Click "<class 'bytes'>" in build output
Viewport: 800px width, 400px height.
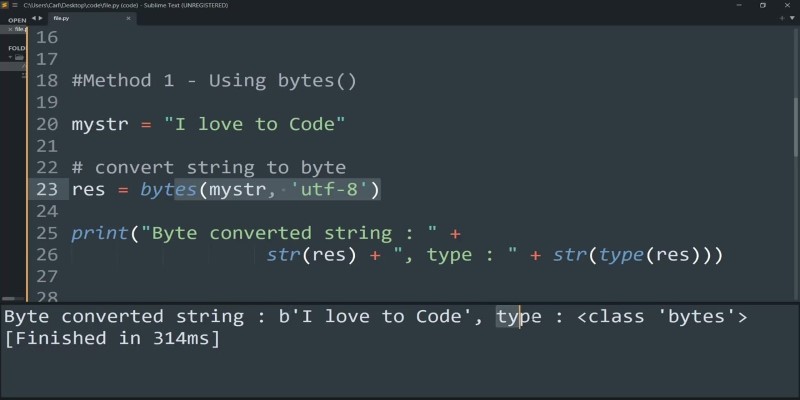tap(662, 317)
